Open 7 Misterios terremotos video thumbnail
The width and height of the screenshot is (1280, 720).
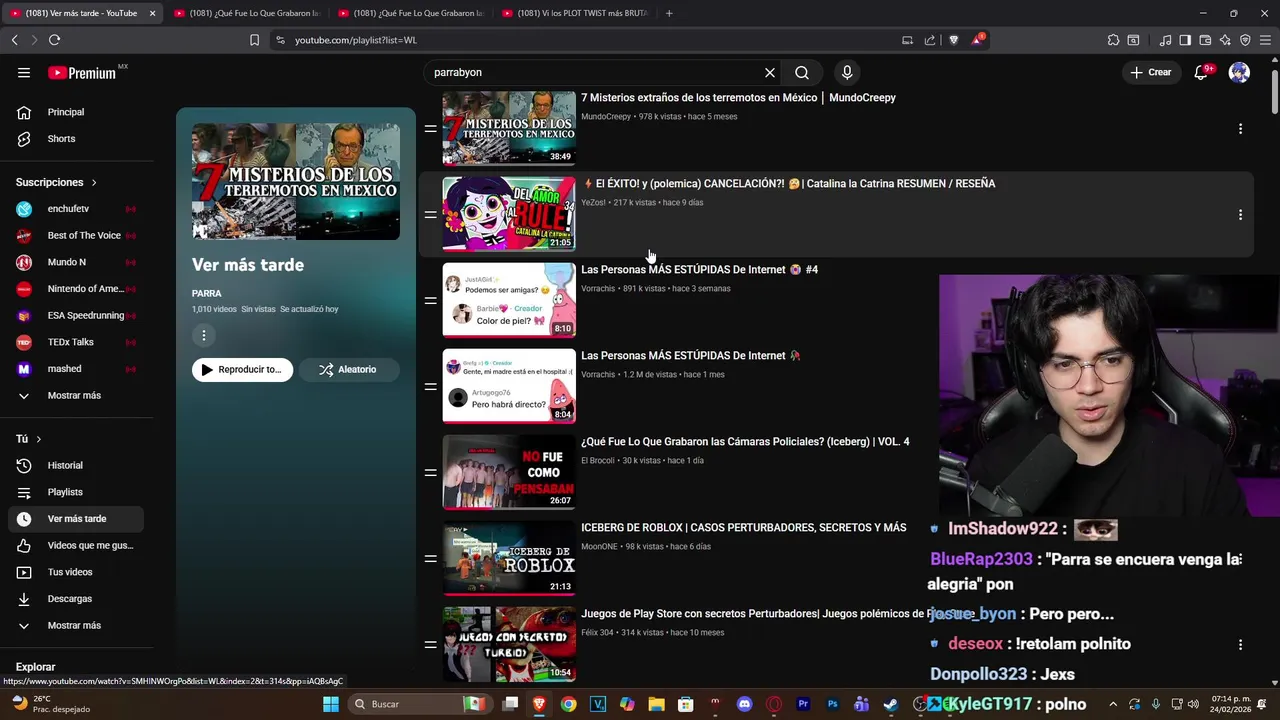(509, 128)
